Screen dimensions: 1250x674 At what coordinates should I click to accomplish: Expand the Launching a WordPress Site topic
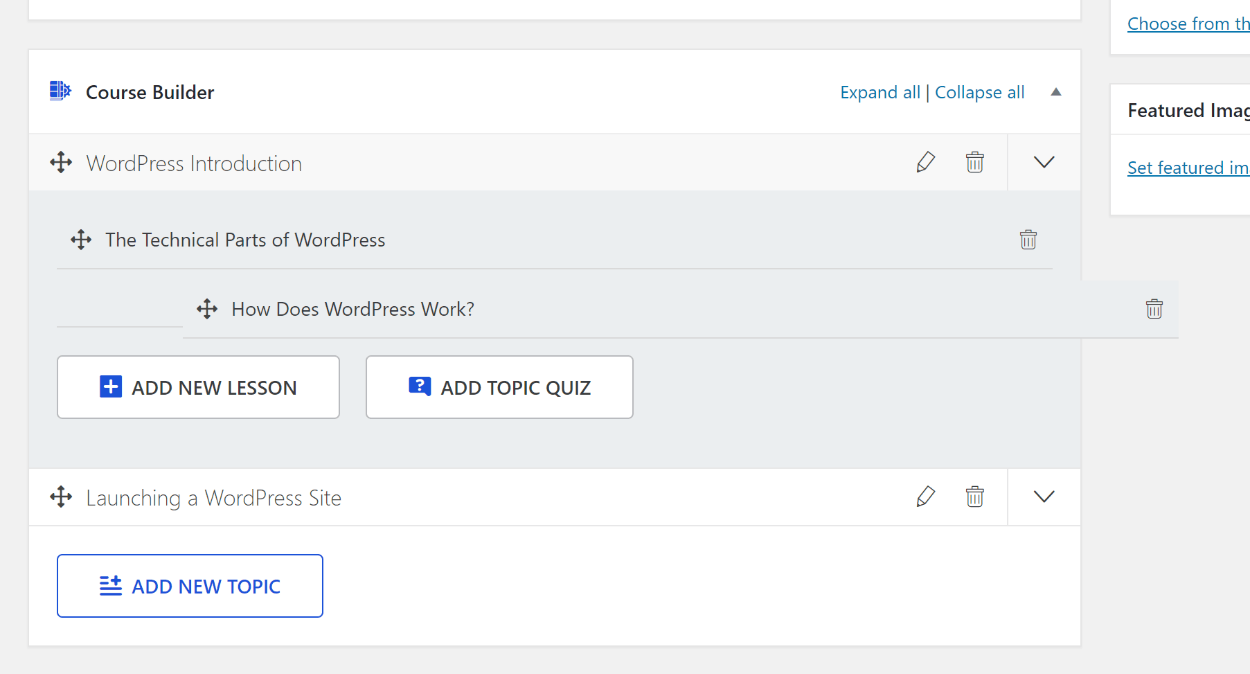1044,497
